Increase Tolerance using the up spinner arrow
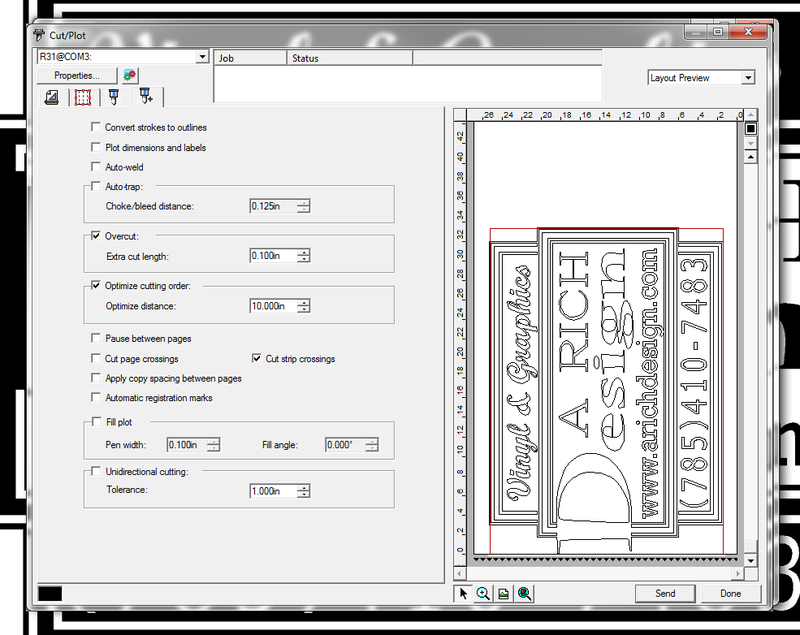 (304, 488)
